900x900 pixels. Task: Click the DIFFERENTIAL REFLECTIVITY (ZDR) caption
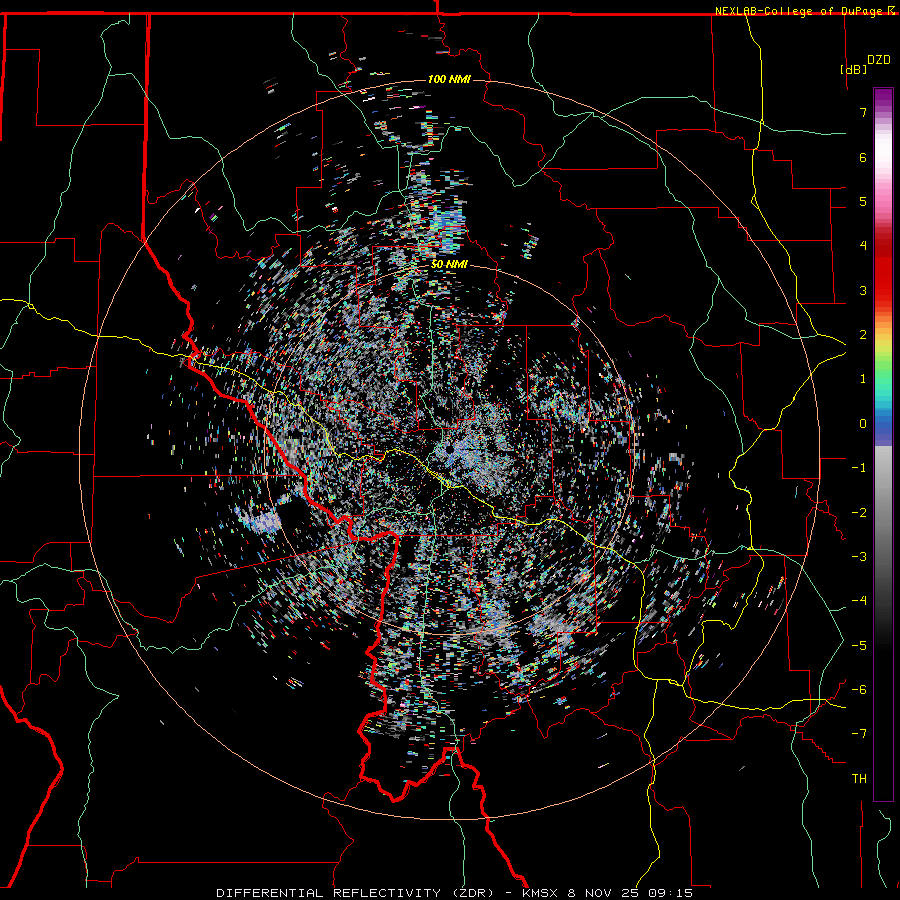click(x=355, y=893)
